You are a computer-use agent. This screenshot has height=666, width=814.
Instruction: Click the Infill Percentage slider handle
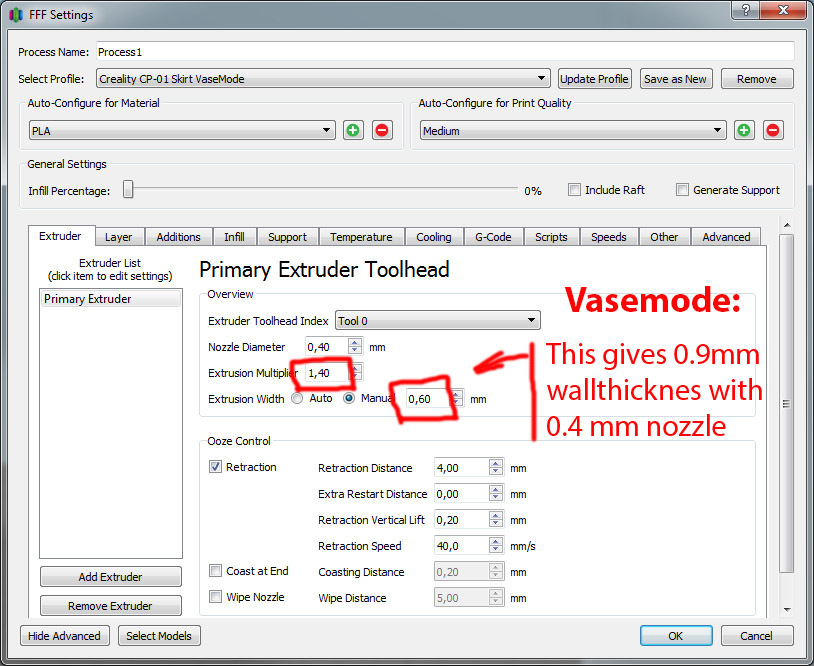(x=128, y=190)
